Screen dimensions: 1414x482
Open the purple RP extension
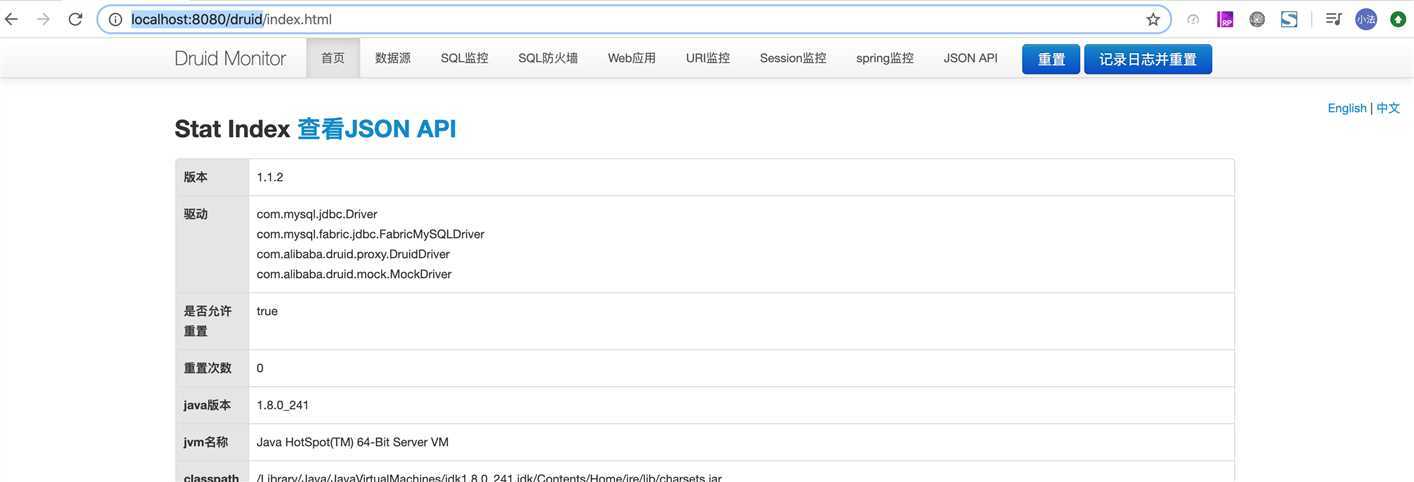pyautogui.click(x=1225, y=19)
